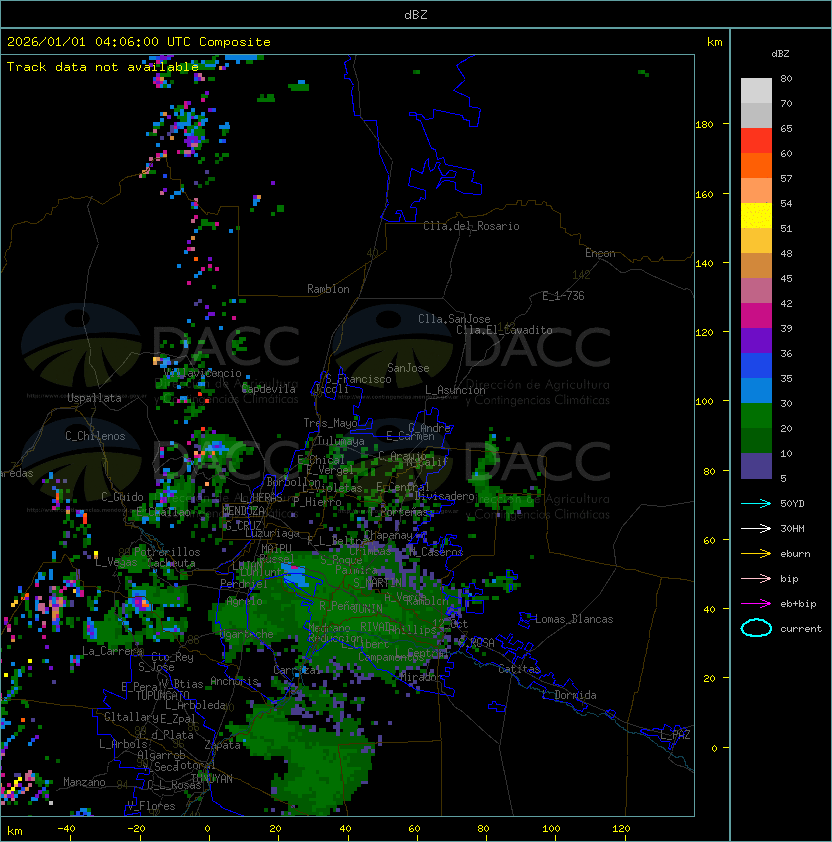Image resolution: width=832 pixels, height=842 pixels.
Task: Click the 'V_Flores' map label
Action: click(151, 806)
